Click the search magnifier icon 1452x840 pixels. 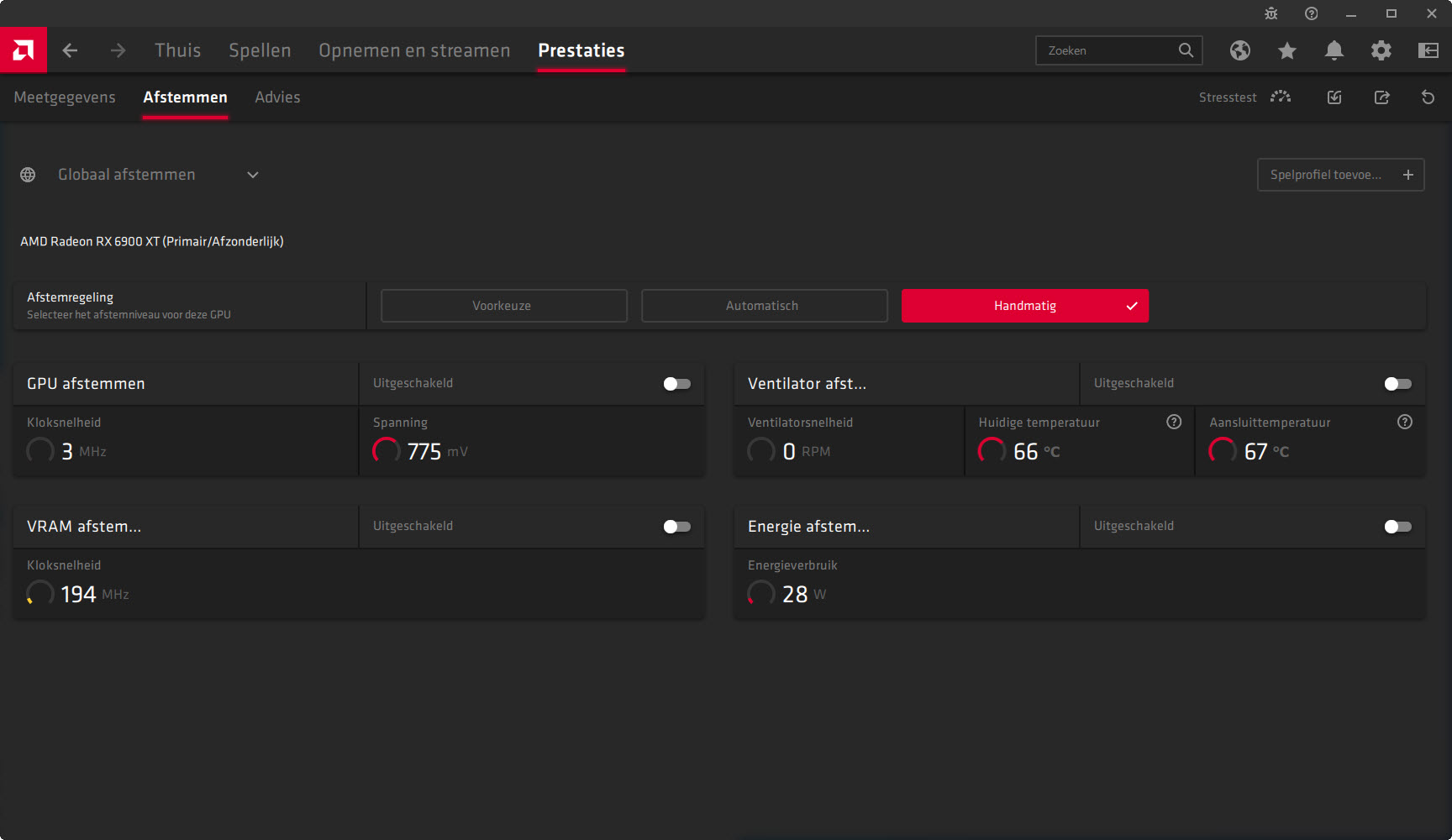pyautogui.click(x=1186, y=50)
